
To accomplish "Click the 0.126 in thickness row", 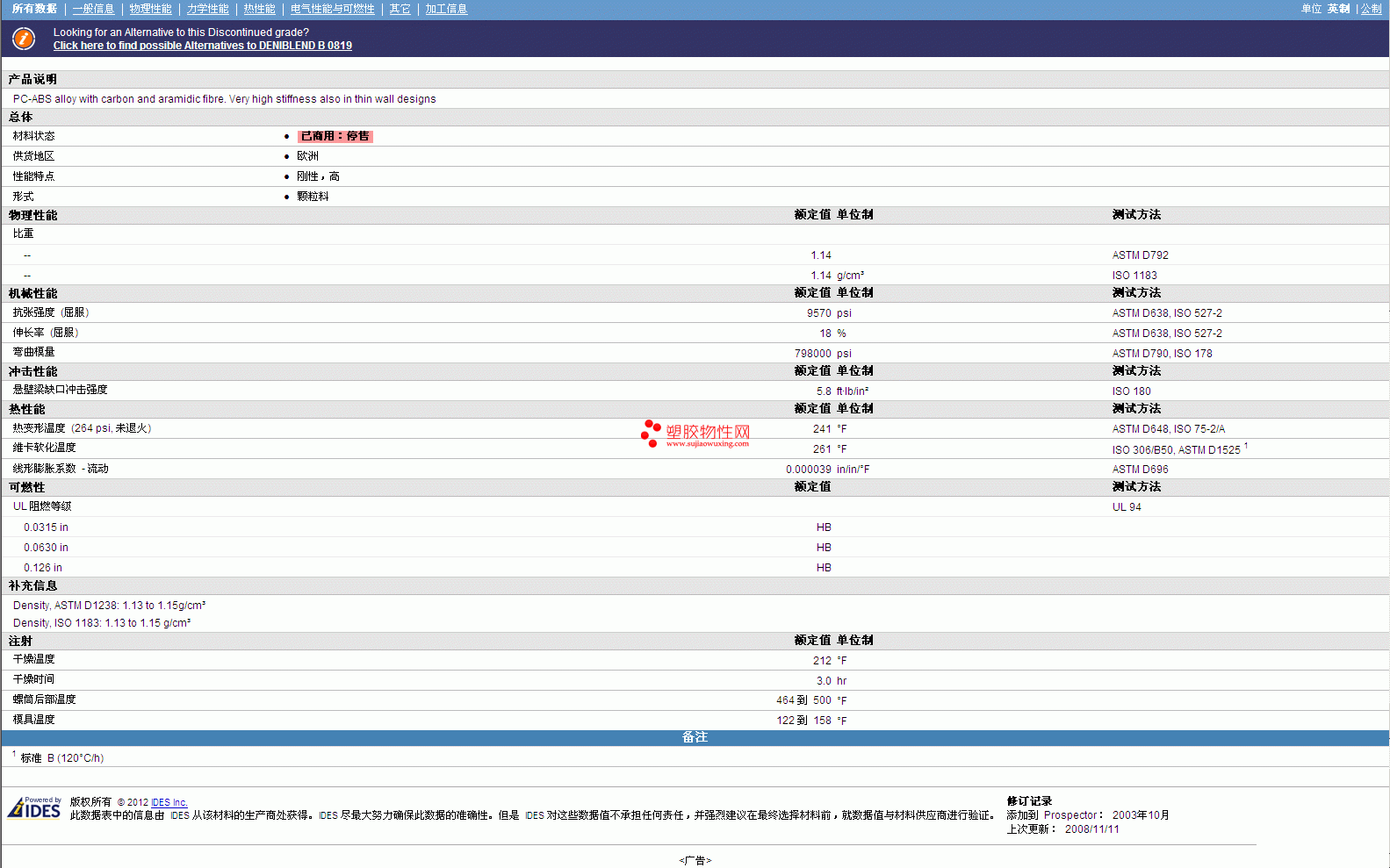I will pyautogui.click(x=42, y=568).
